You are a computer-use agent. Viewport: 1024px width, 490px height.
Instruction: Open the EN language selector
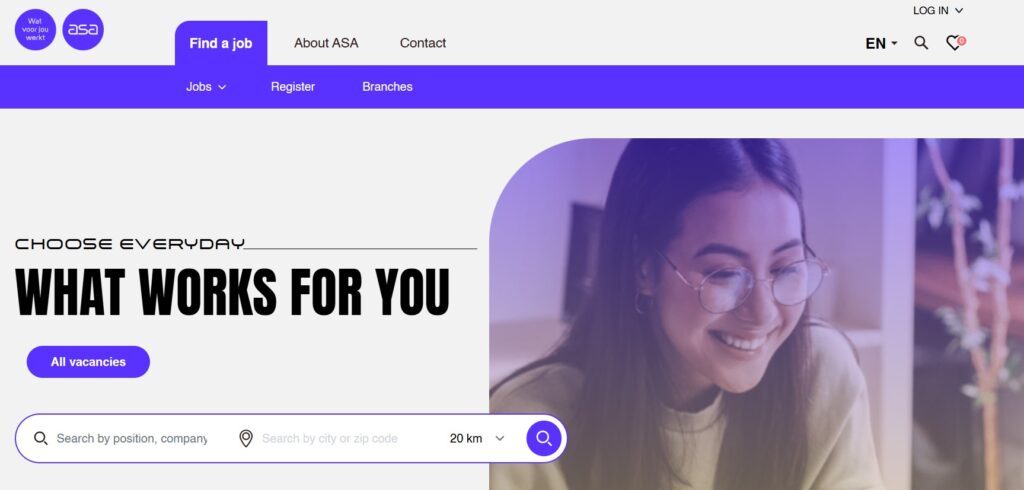pos(881,44)
